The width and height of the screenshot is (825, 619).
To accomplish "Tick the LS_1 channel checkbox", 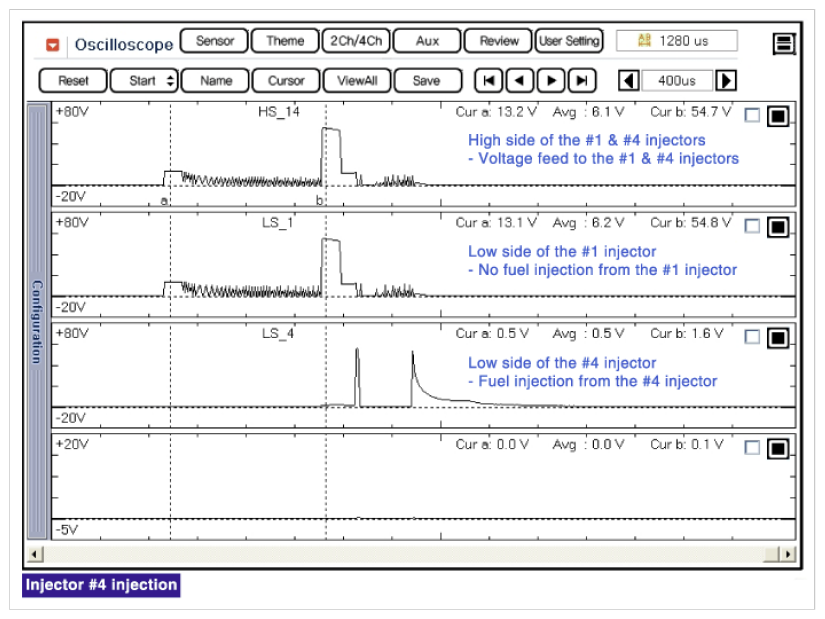I will tap(752, 226).
